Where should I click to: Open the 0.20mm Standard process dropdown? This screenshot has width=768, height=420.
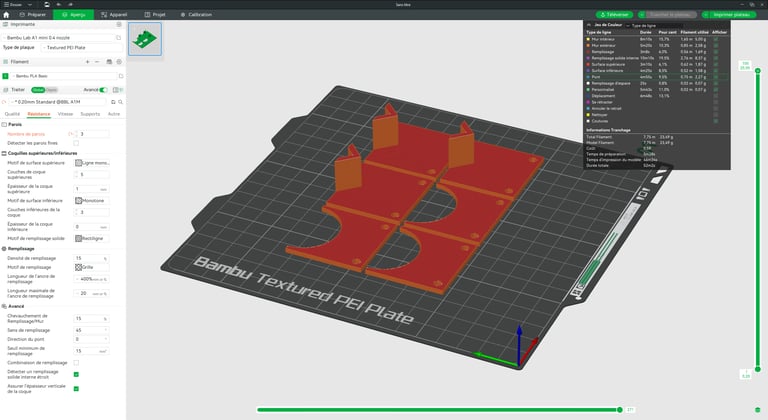point(58,102)
